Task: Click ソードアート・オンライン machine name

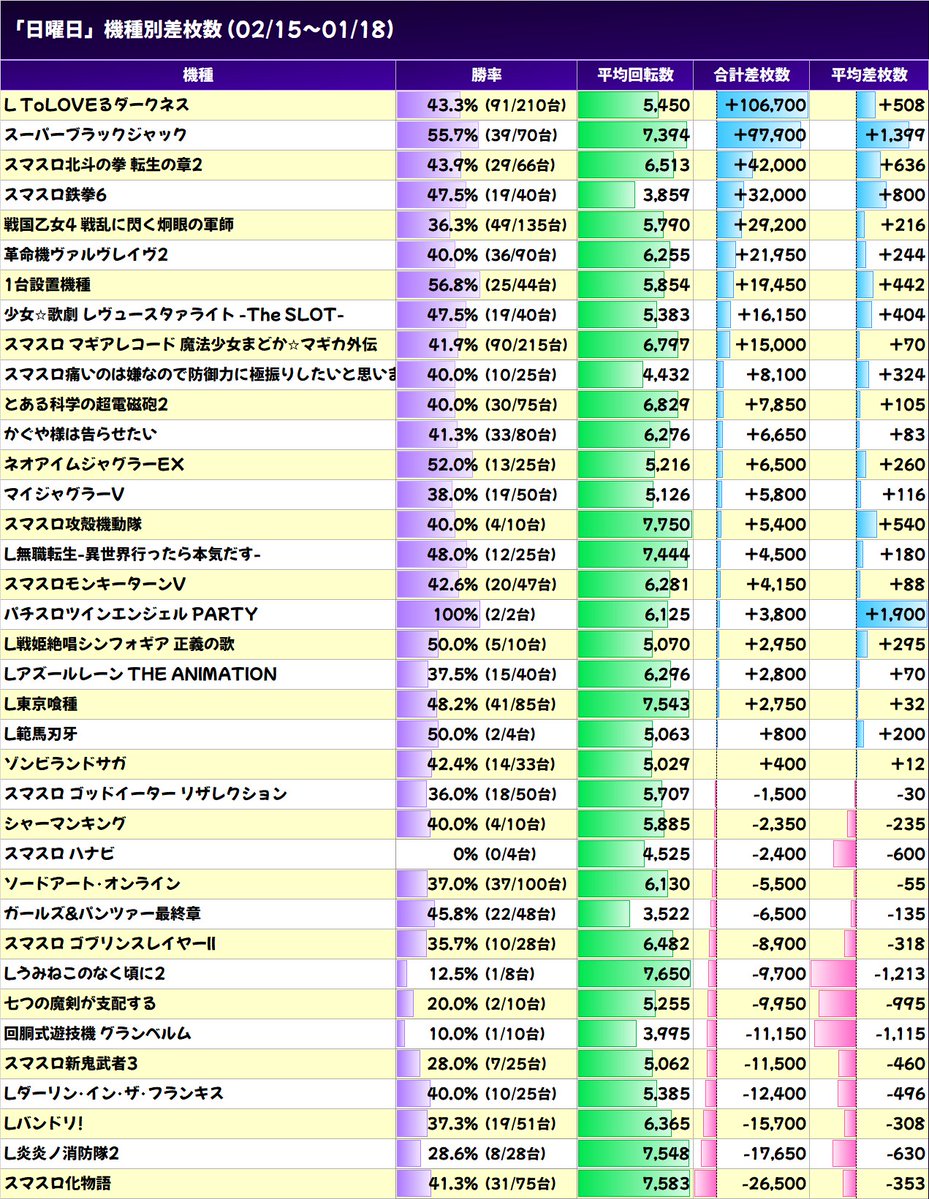Action: (x=92, y=883)
